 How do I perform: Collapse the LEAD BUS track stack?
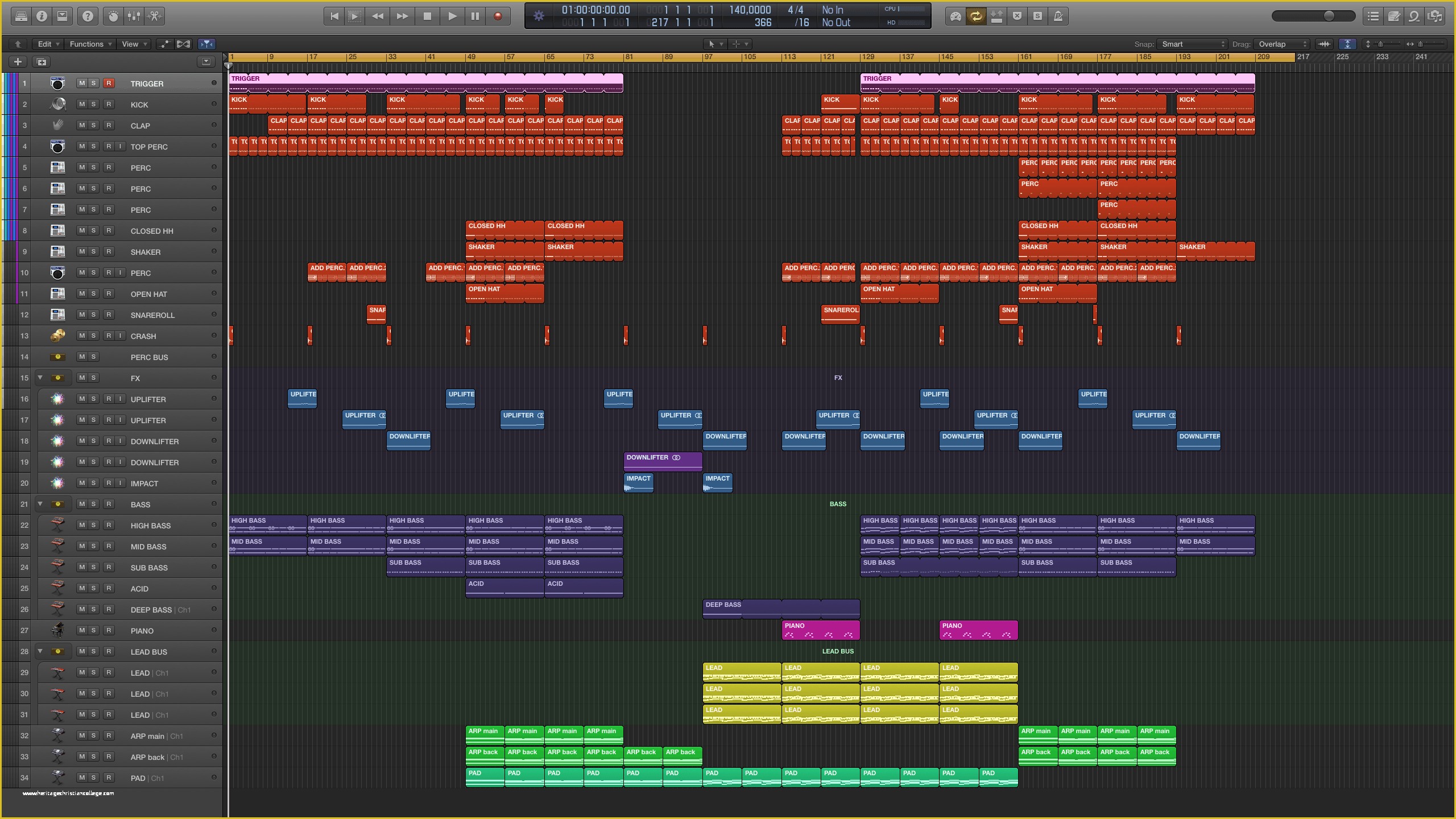[x=40, y=651]
